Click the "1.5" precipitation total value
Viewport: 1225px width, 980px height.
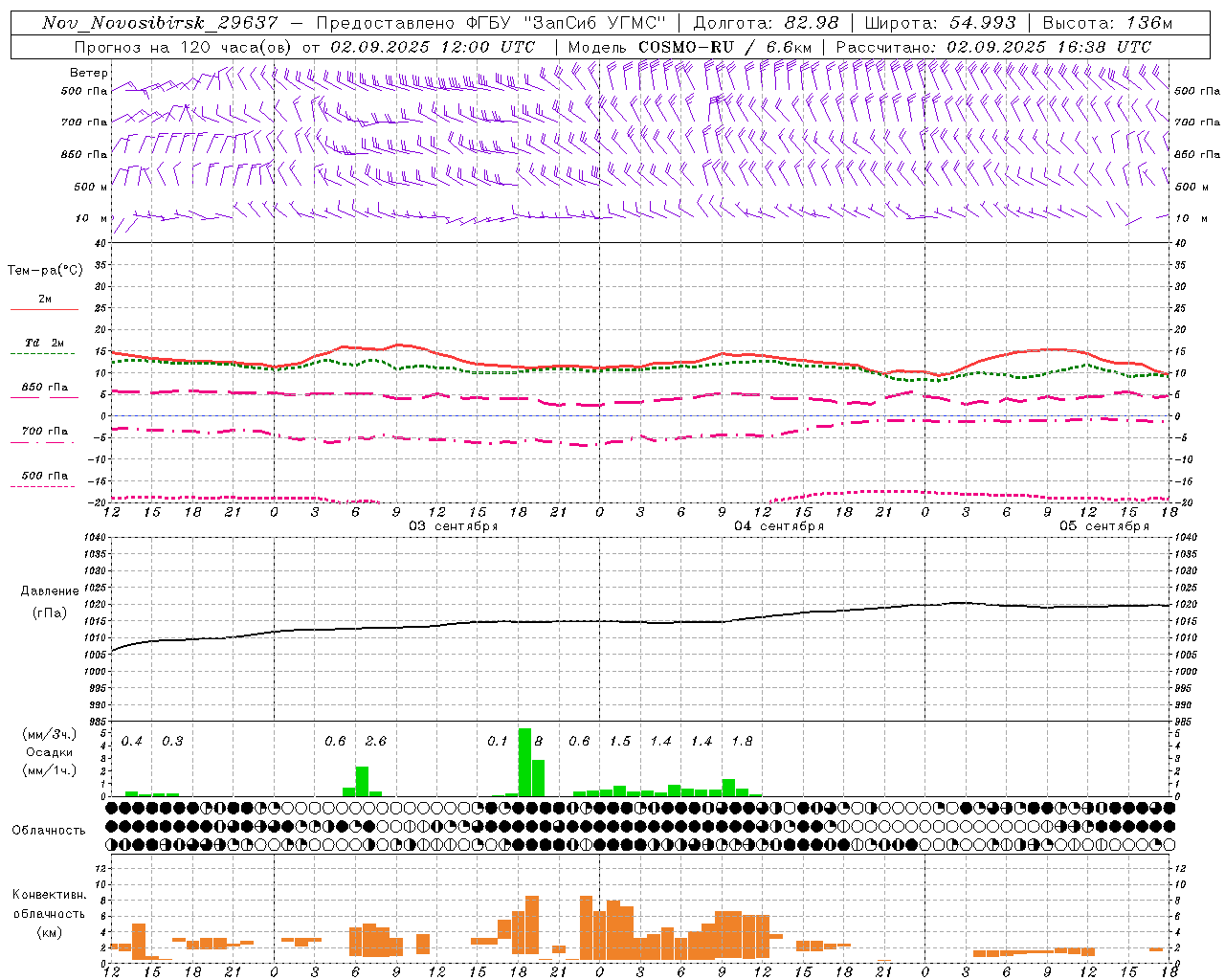(x=620, y=742)
